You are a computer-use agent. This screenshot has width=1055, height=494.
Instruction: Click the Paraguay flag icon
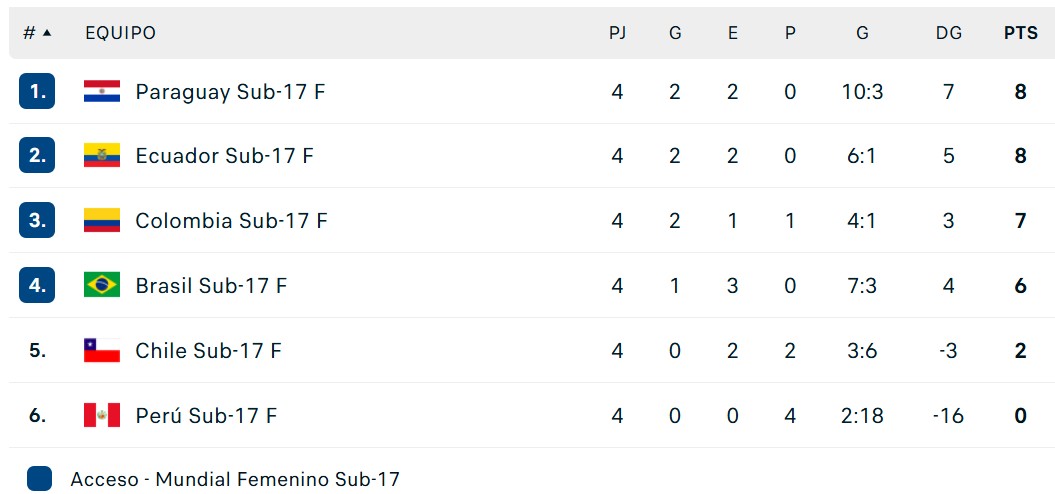(x=102, y=92)
